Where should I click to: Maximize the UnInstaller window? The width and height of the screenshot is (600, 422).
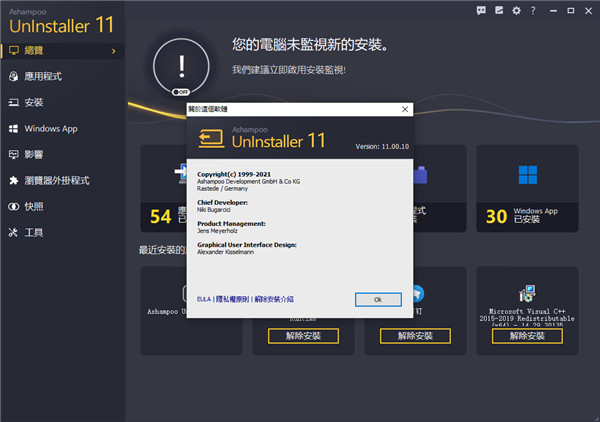pos(571,11)
